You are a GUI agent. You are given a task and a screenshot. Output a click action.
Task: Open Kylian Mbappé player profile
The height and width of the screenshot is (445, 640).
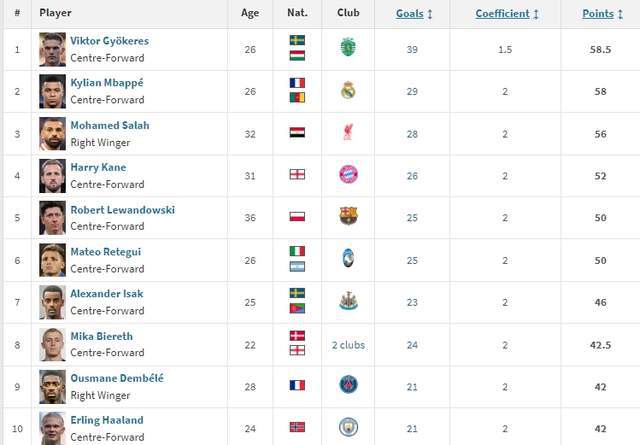(107, 82)
